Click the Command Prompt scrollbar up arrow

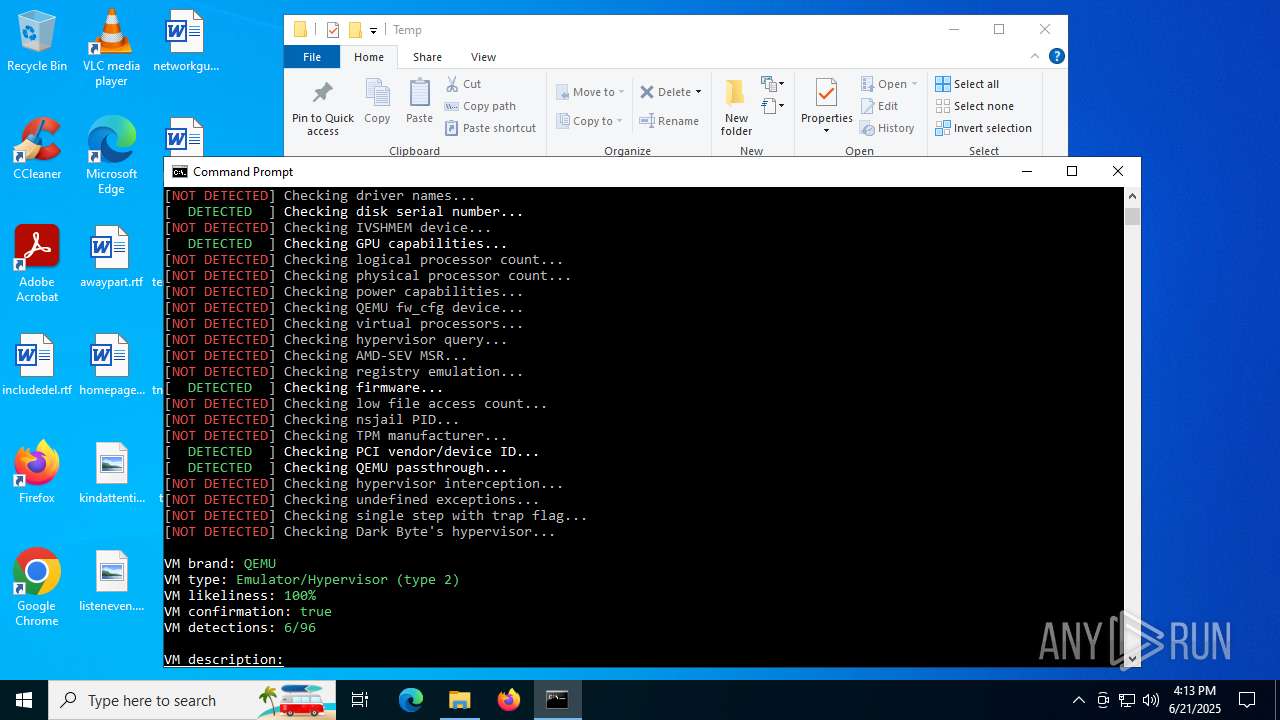[x=1132, y=195]
